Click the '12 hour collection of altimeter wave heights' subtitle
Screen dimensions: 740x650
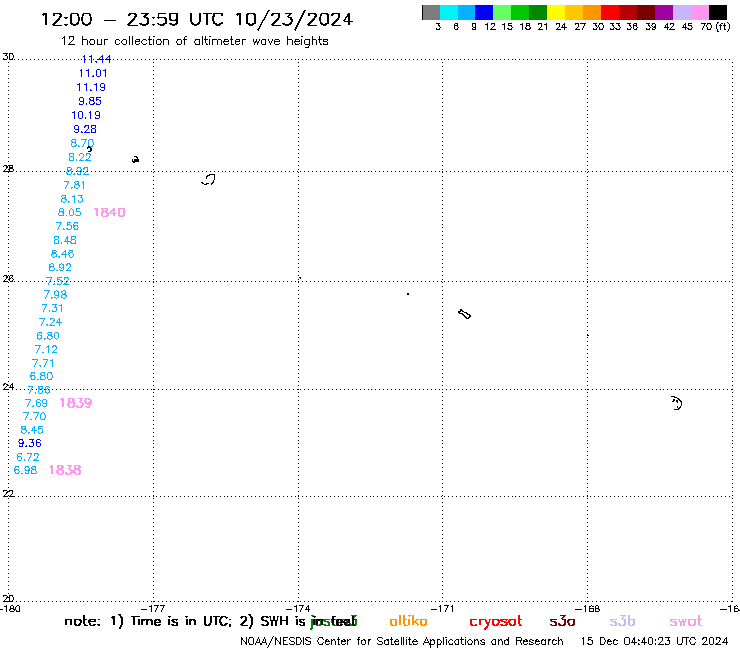[x=194, y=41]
